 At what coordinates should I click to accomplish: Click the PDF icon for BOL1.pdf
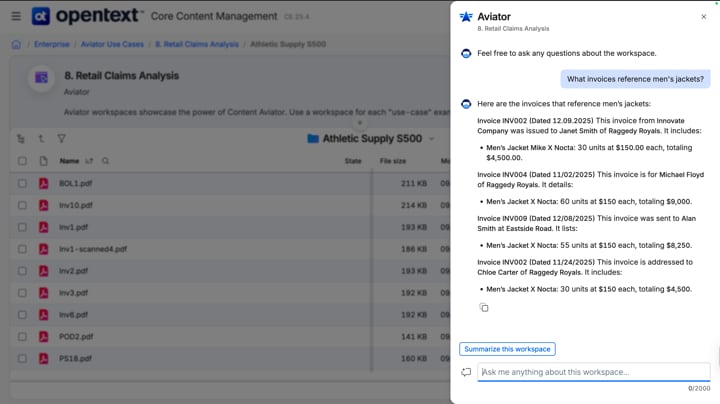click(44, 183)
